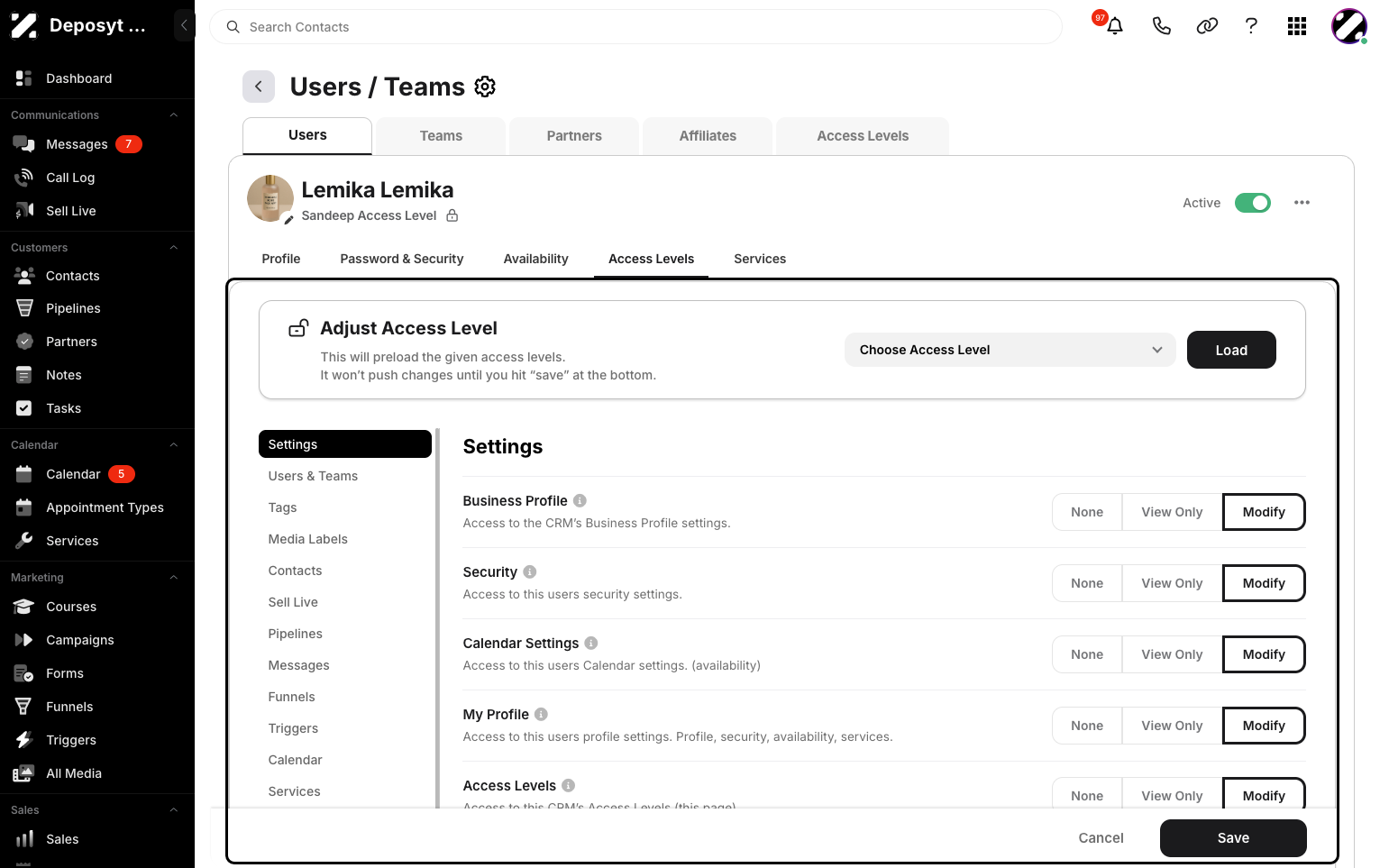Click the Load button
This screenshot has height=868, width=1389.
click(1231, 350)
